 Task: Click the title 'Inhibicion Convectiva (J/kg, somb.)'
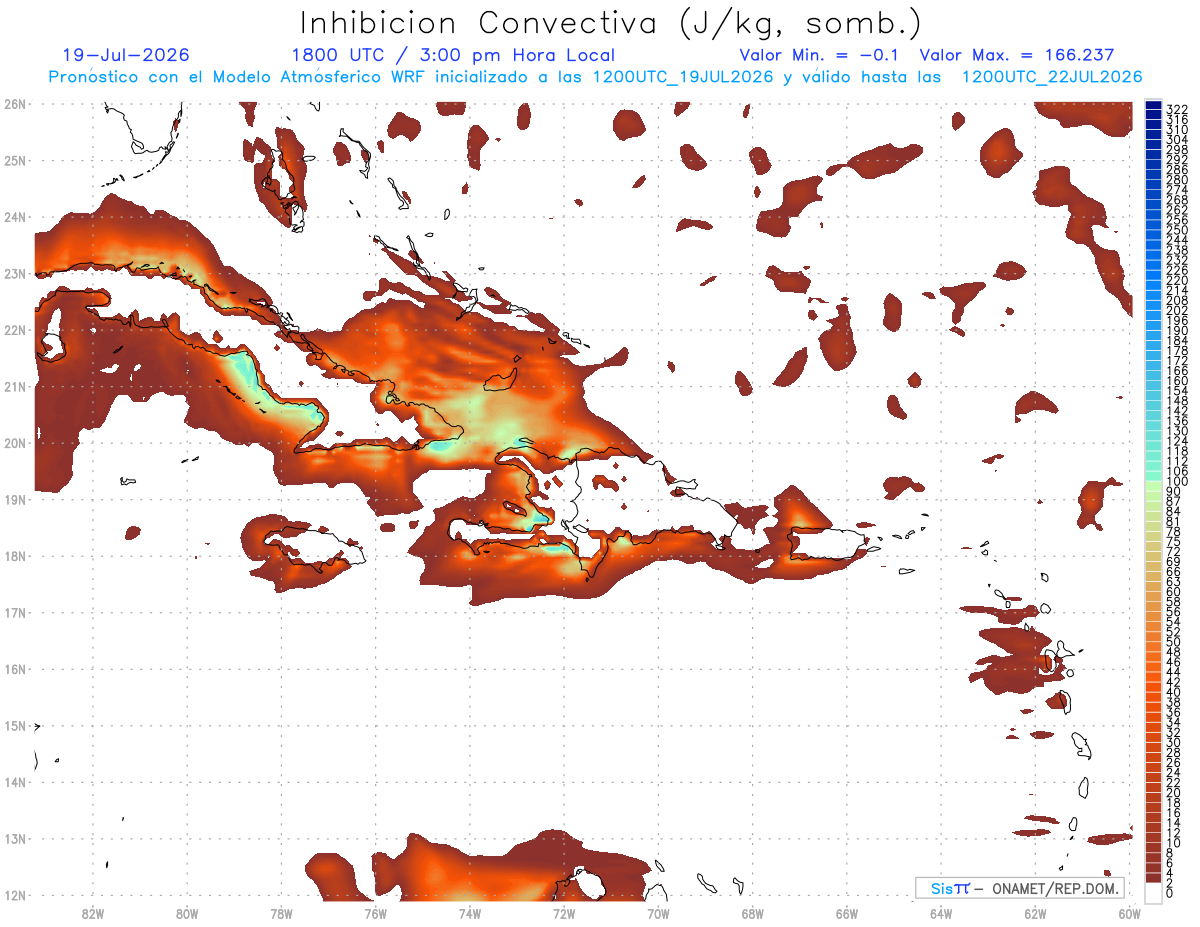pyautogui.click(x=611, y=24)
